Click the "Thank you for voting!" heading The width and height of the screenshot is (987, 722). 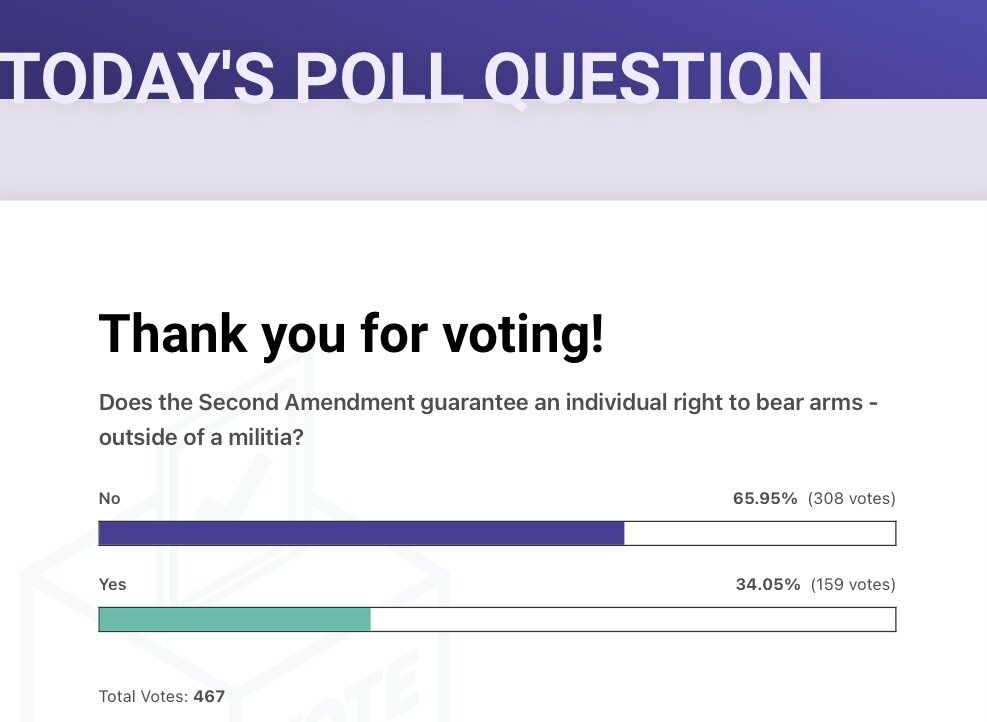351,333
